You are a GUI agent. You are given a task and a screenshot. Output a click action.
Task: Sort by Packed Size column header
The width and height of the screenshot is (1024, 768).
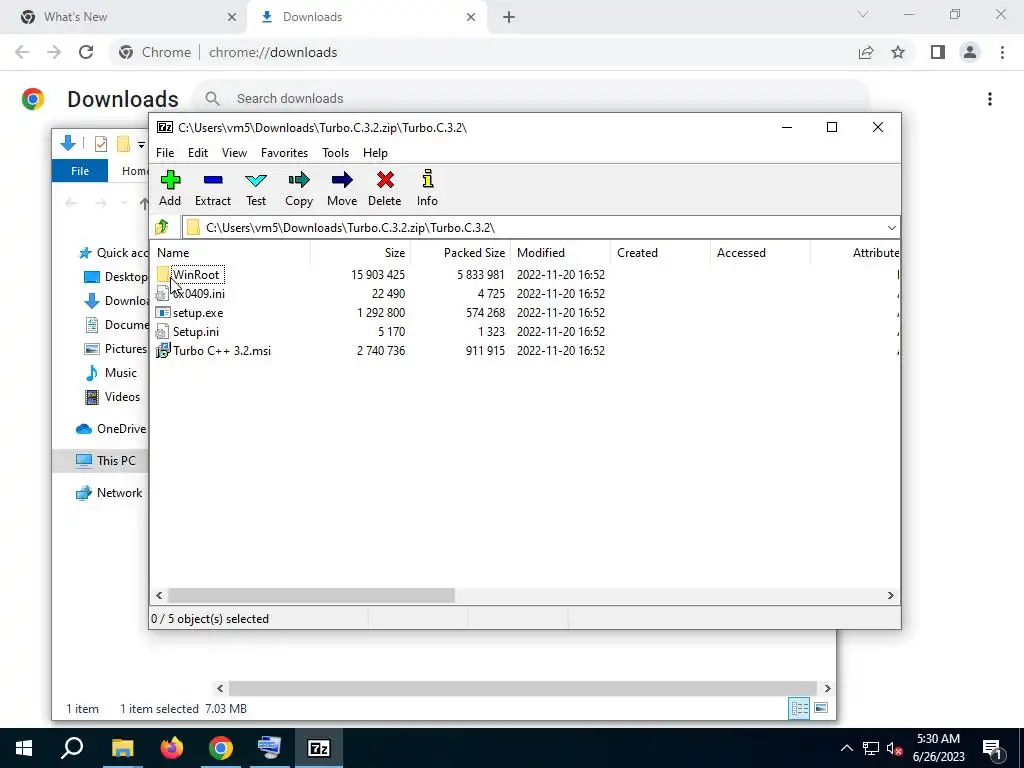(460, 253)
